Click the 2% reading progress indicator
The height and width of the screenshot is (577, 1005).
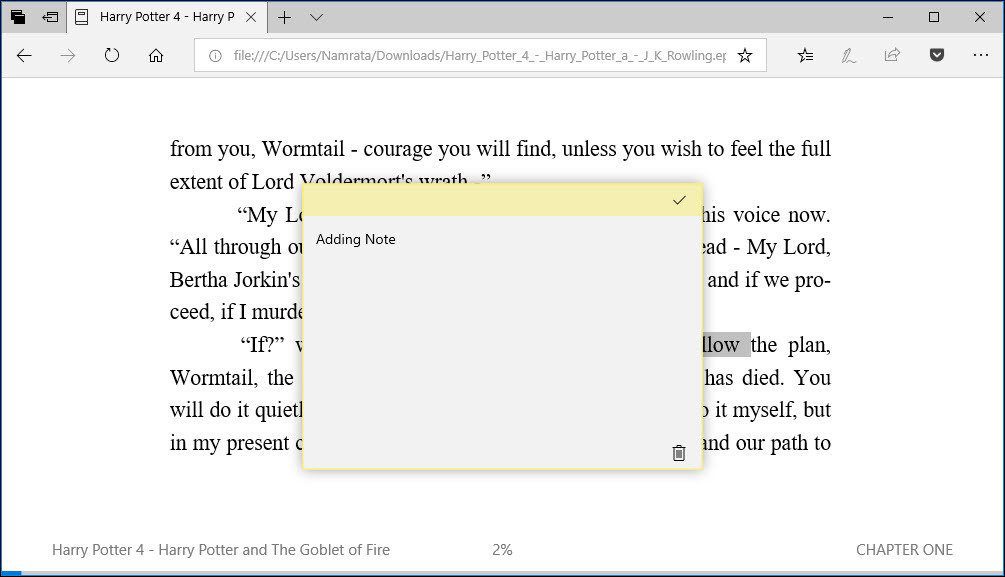coord(502,549)
